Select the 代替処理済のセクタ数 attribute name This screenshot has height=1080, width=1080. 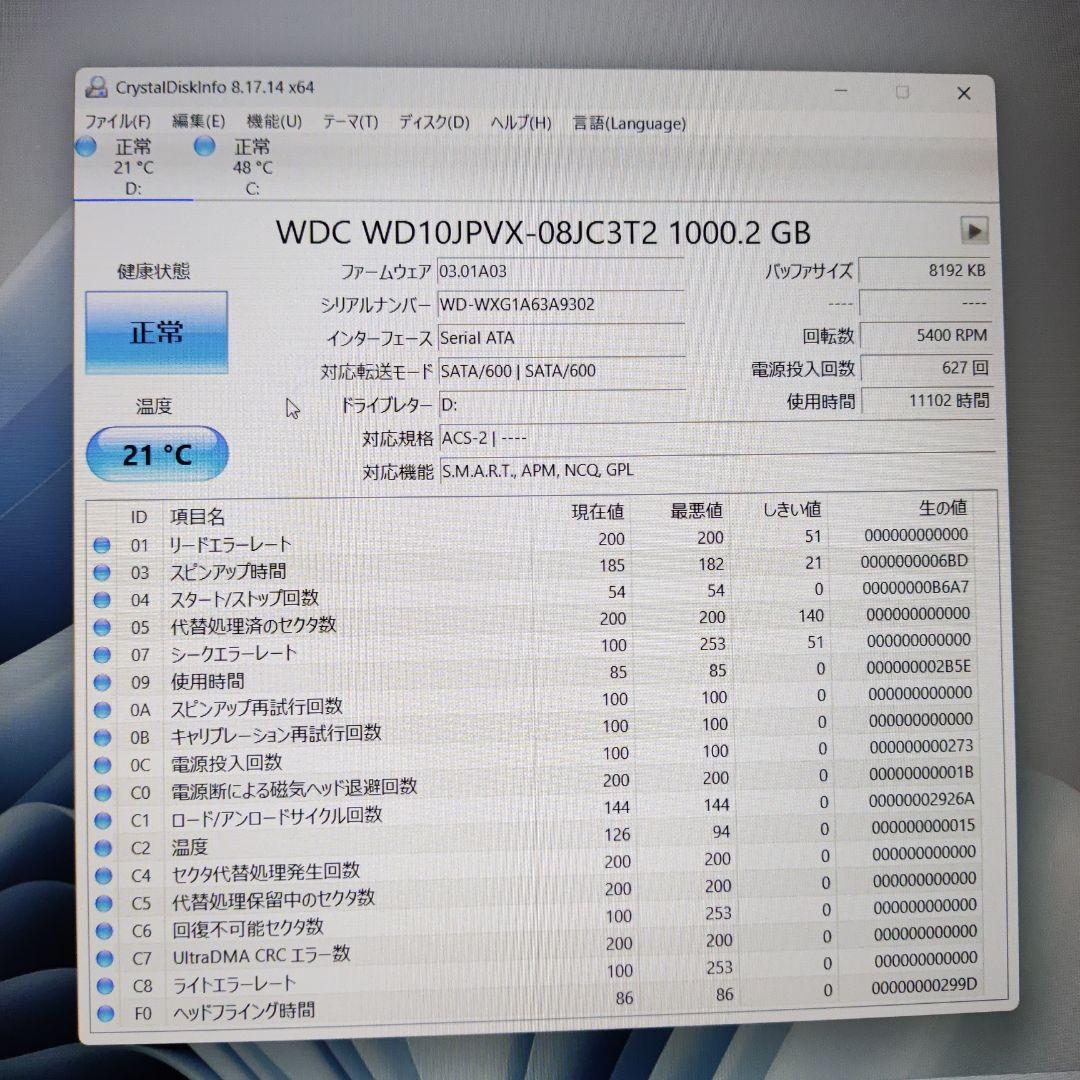tap(253, 625)
